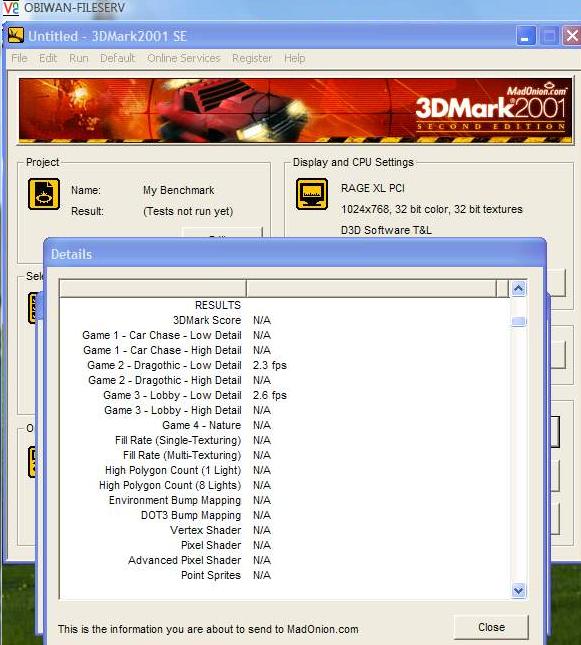581x645 pixels.
Task: Open the Run menu
Action: (79, 58)
